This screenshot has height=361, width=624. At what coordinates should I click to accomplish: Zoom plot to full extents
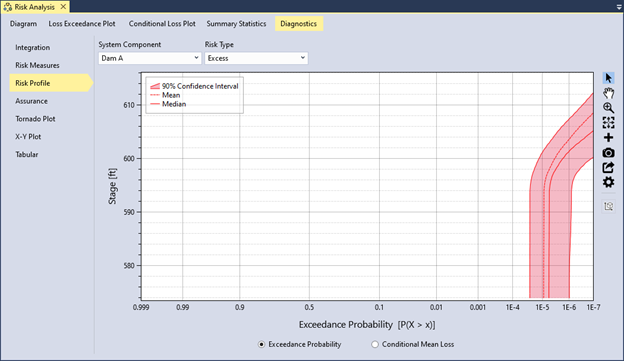click(608, 123)
